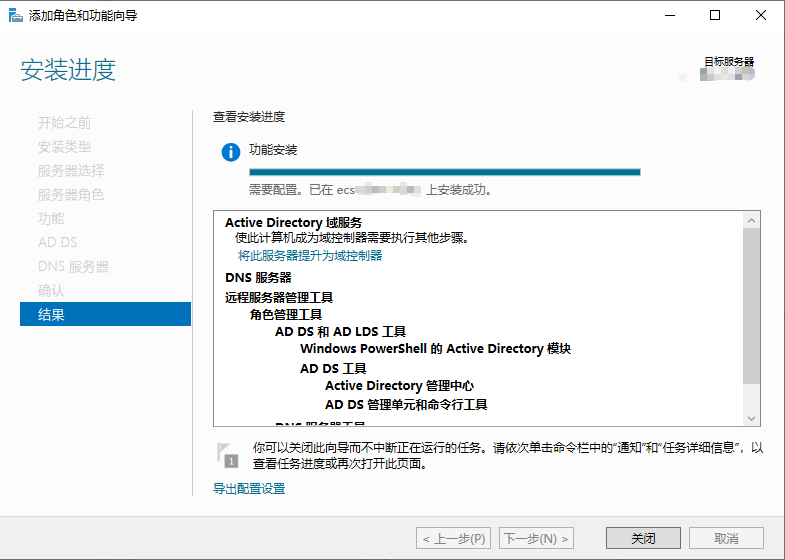This screenshot has height=560, width=785.
Task: Click the 关闭 button
Action: click(x=643, y=538)
